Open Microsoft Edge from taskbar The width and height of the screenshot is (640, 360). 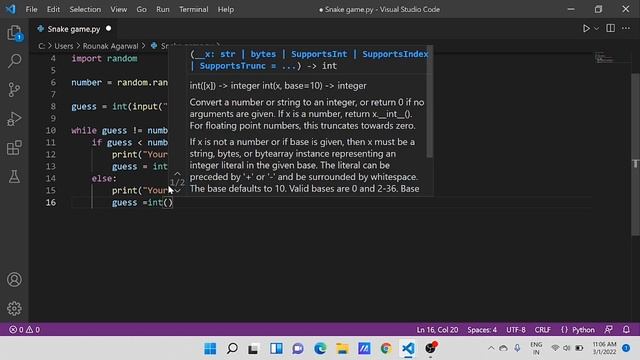[320, 348]
